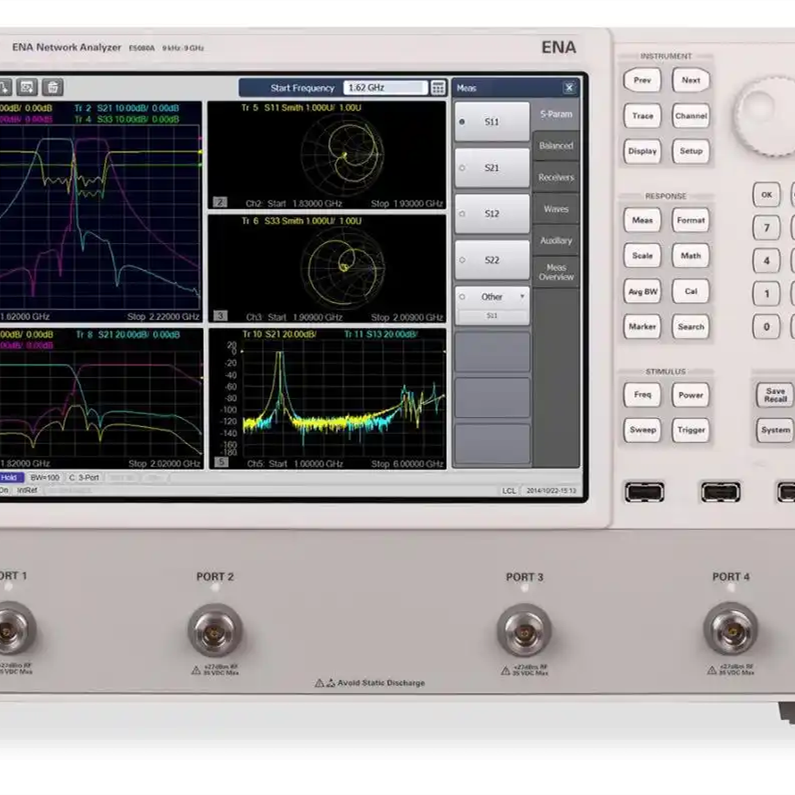Push the Trace hardkey
The image size is (795, 795).
[642, 116]
